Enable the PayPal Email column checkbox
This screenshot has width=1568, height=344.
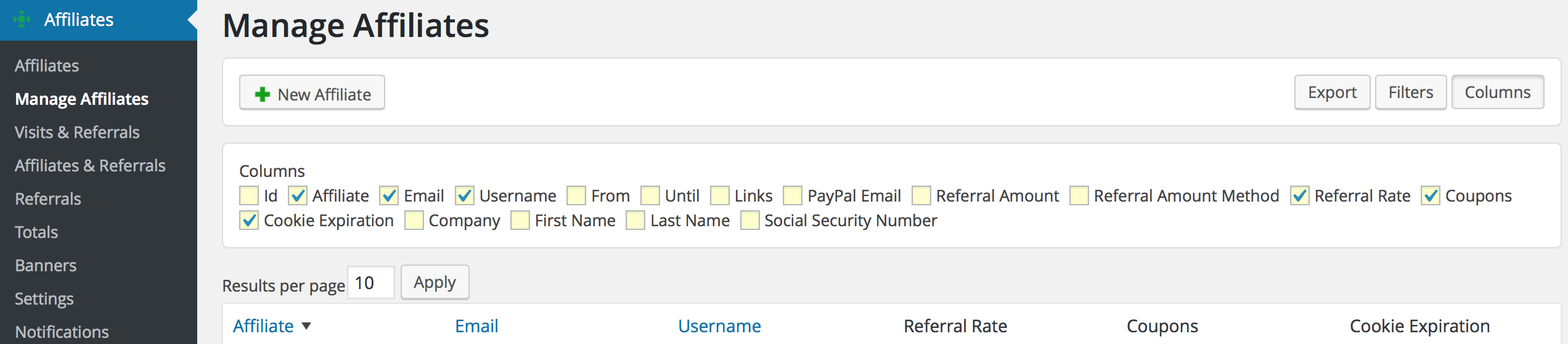click(x=793, y=195)
